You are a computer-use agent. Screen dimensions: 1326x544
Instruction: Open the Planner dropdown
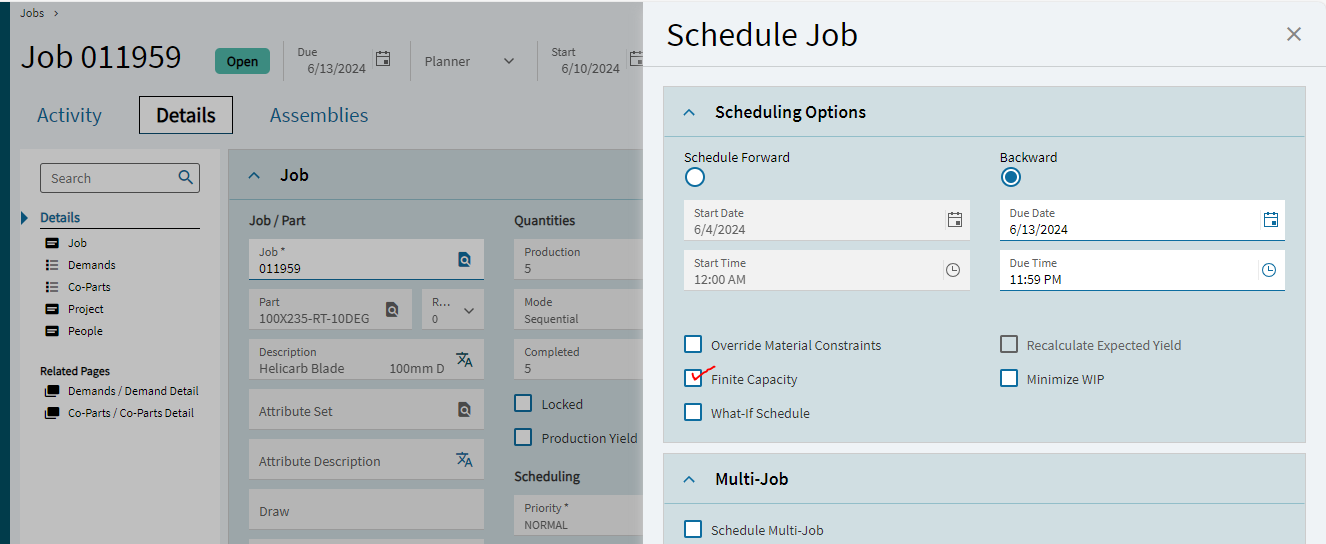pos(470,61)
